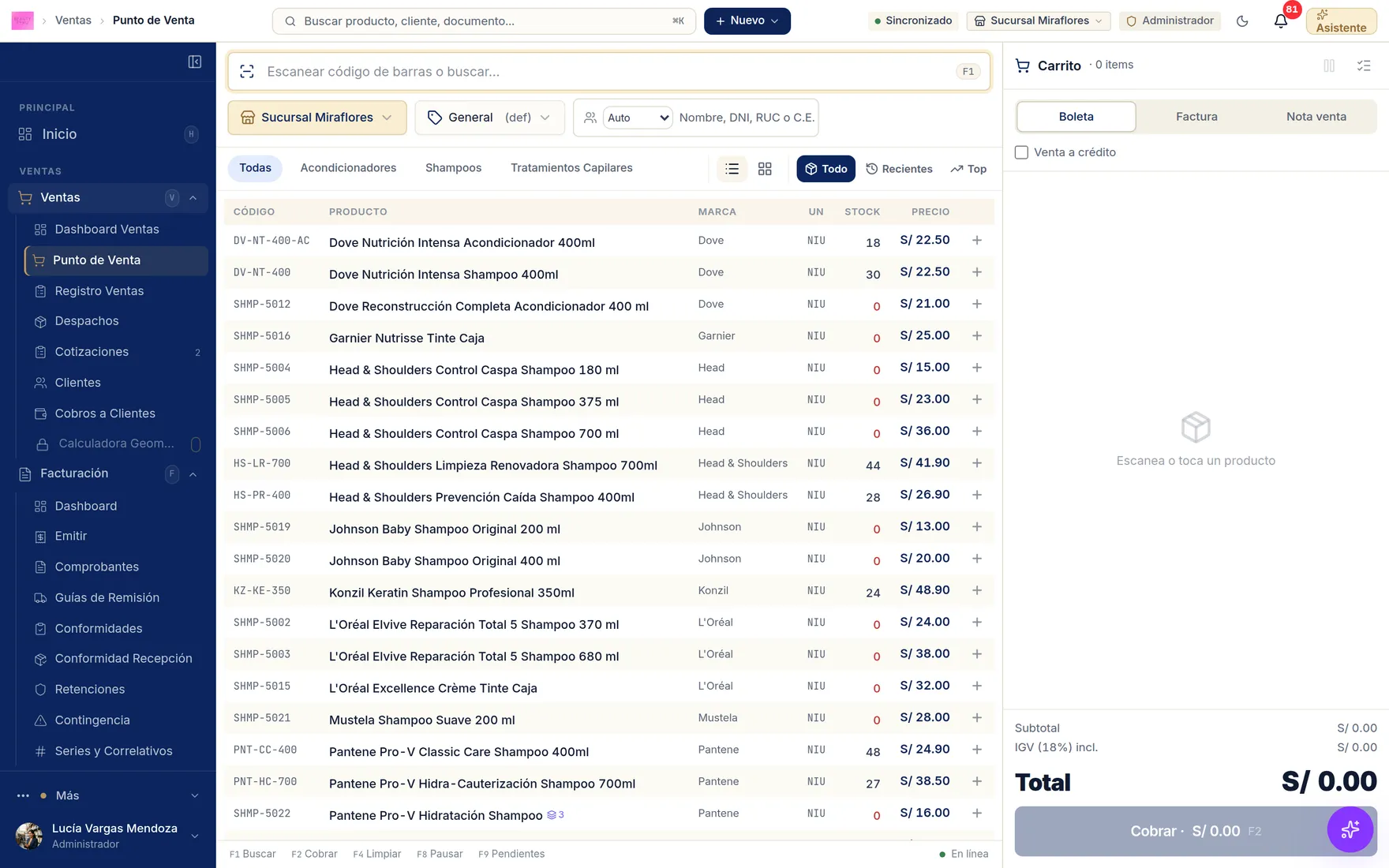Toggle dark mode moon icon

click(1242, 21)
